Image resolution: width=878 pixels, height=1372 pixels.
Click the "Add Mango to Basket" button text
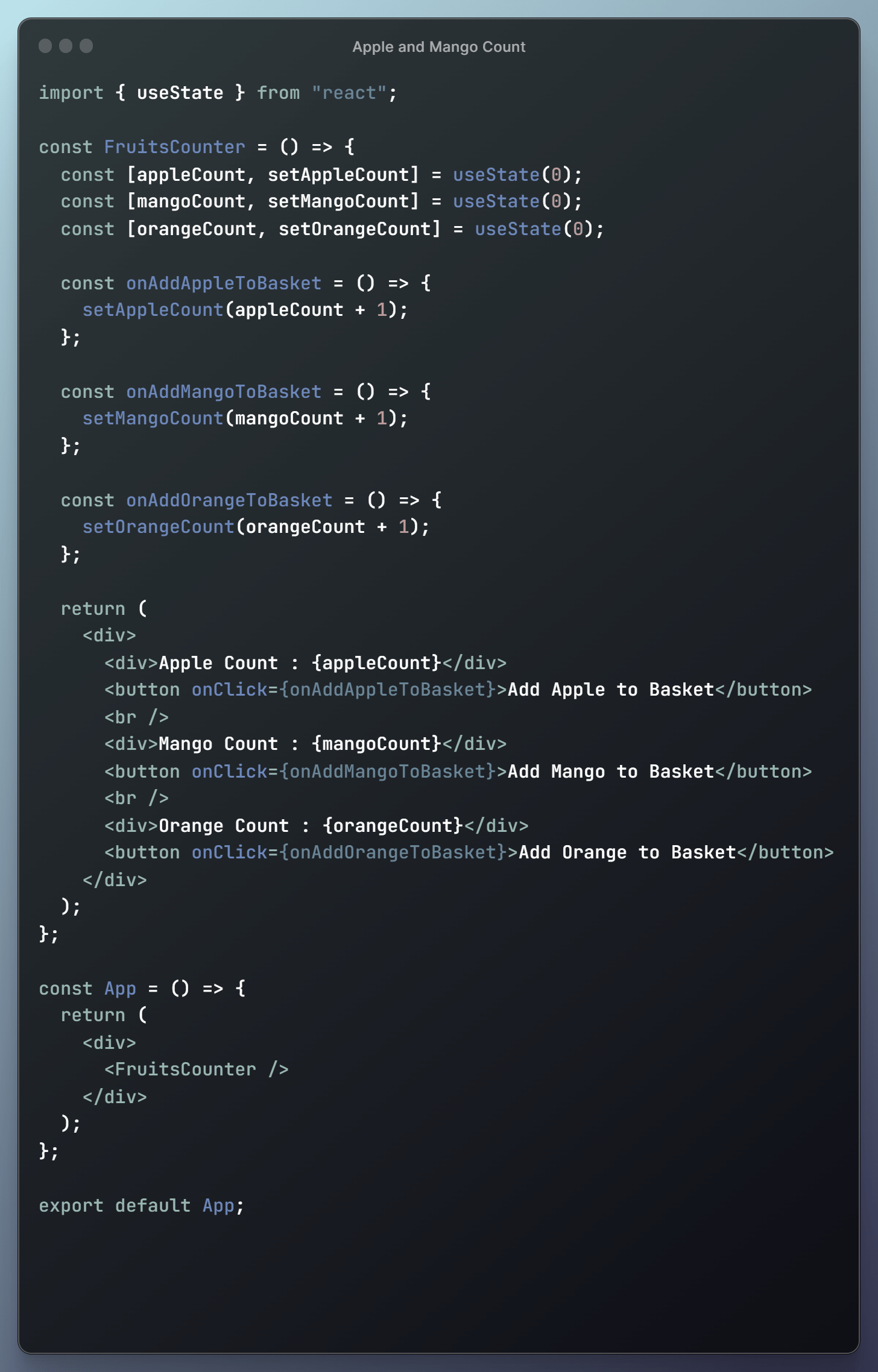(611, 772)
